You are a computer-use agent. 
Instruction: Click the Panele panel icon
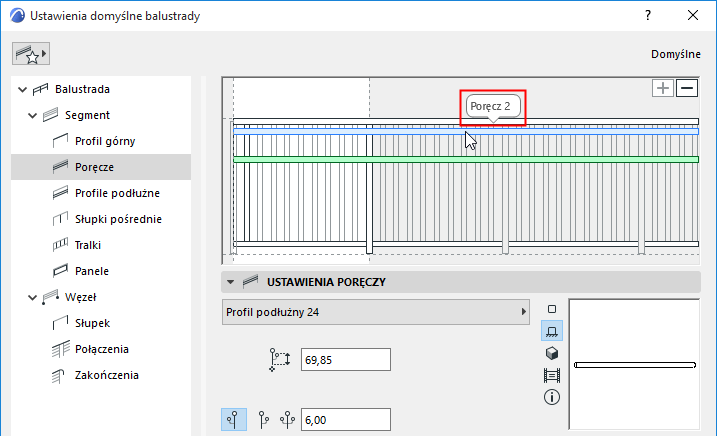tap(60, 271)
